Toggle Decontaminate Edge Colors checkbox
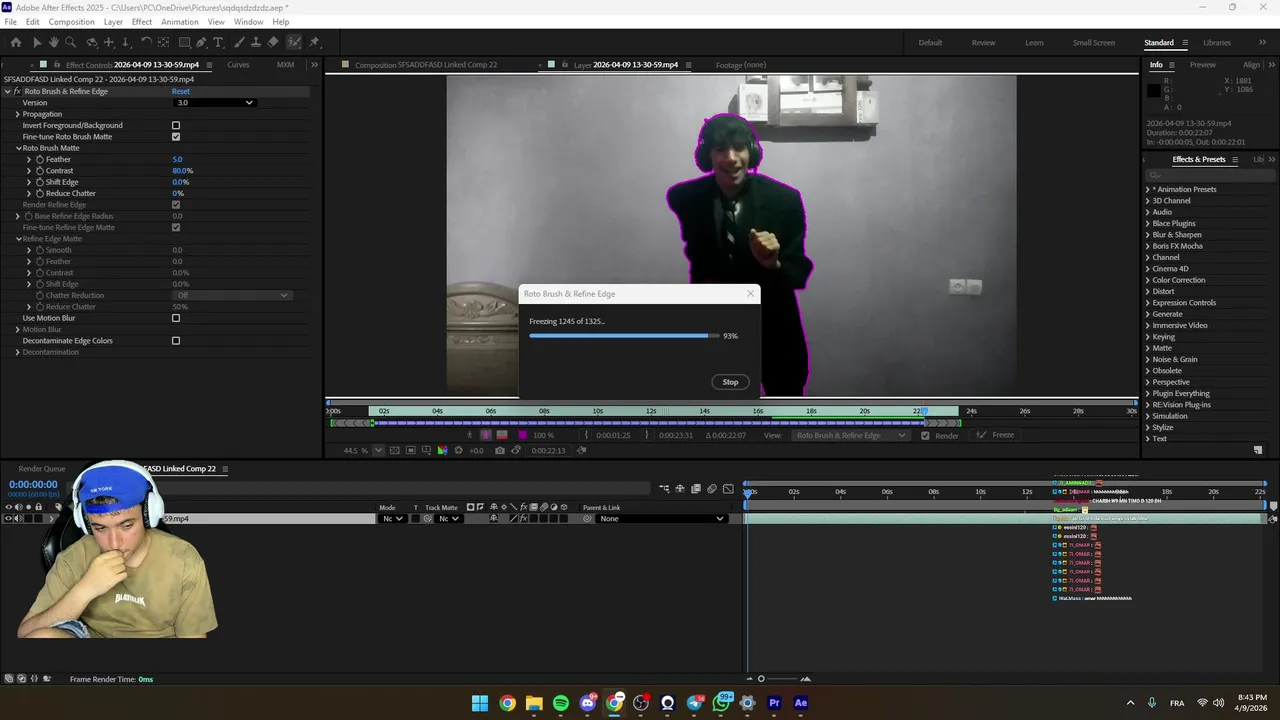This screenshot has height=720, width=1280. (176, 341)
